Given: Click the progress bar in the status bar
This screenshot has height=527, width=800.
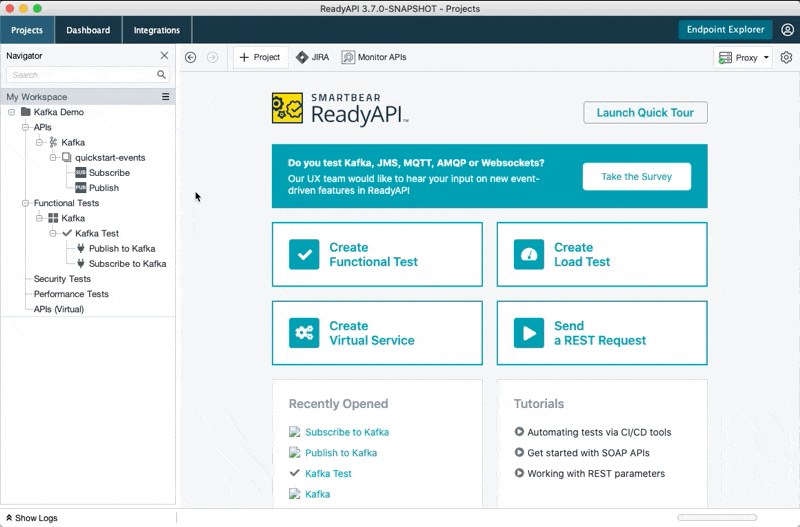Looking at the screenshot, I should click(717, 517).
